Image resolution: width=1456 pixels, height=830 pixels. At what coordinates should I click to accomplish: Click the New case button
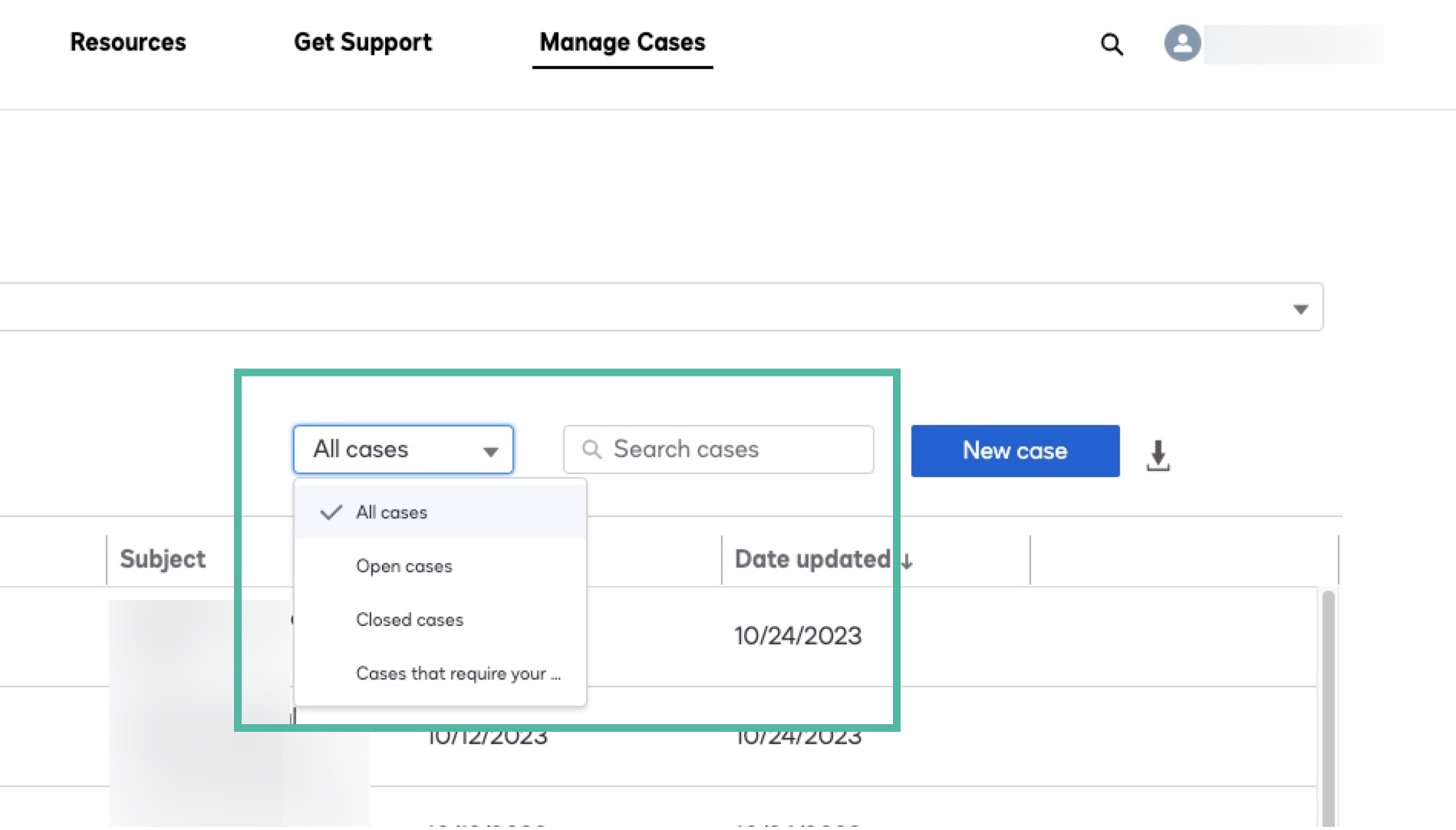point(1014,451)
